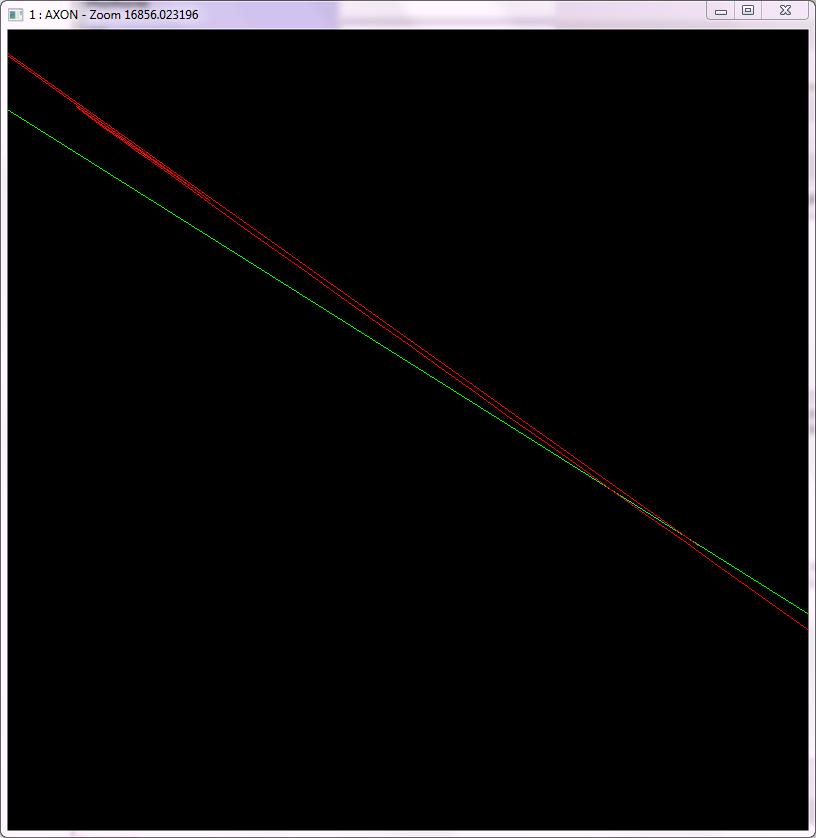Click empty black area in lower-left canvas
Screen dimensions: 816x838
pyautogui.click(x=200, y=650)
